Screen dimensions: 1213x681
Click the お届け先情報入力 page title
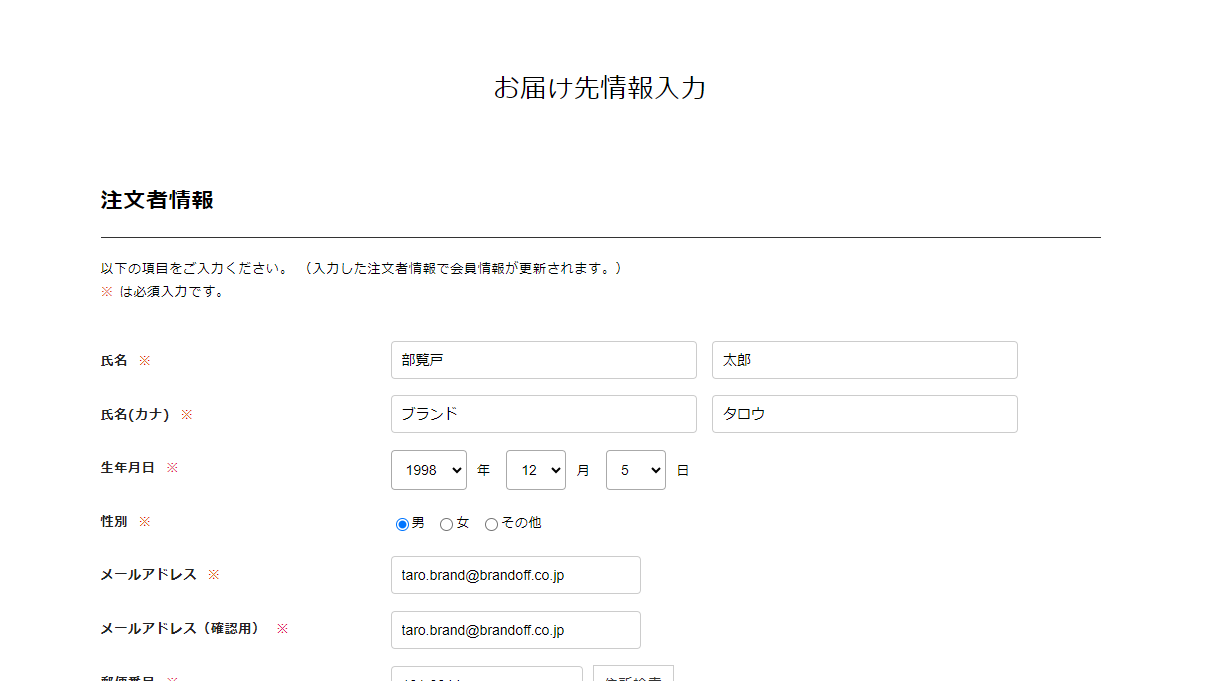point(600,88)
